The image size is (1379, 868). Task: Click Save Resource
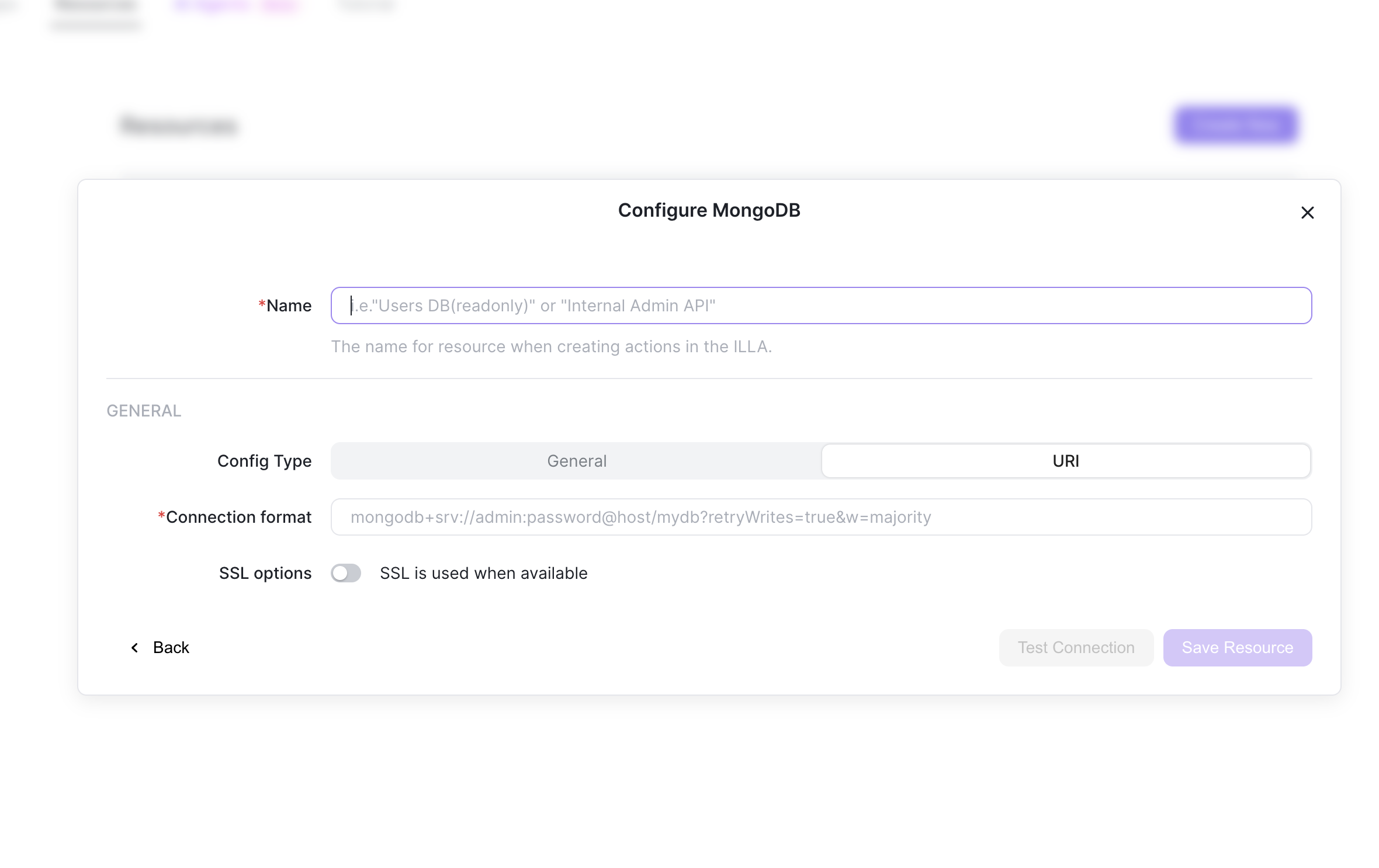tap(1237, 647)
